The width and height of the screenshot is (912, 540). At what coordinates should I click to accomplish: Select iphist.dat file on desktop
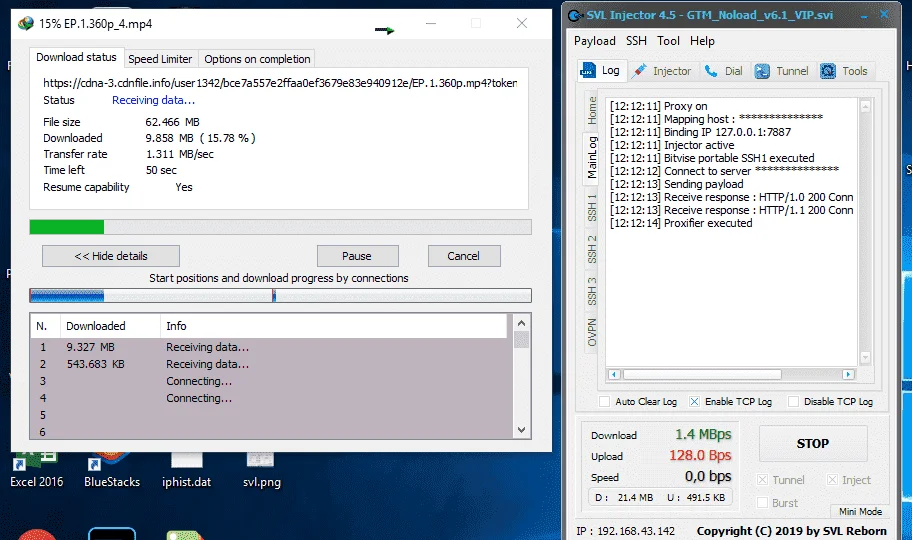tap(186, 471)
